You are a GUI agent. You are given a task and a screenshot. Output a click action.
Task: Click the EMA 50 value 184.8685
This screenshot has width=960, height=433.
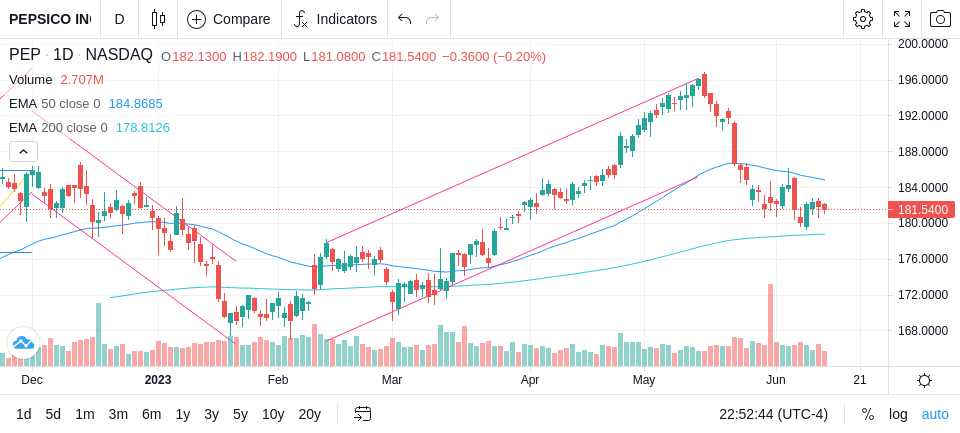click(135, 104)
